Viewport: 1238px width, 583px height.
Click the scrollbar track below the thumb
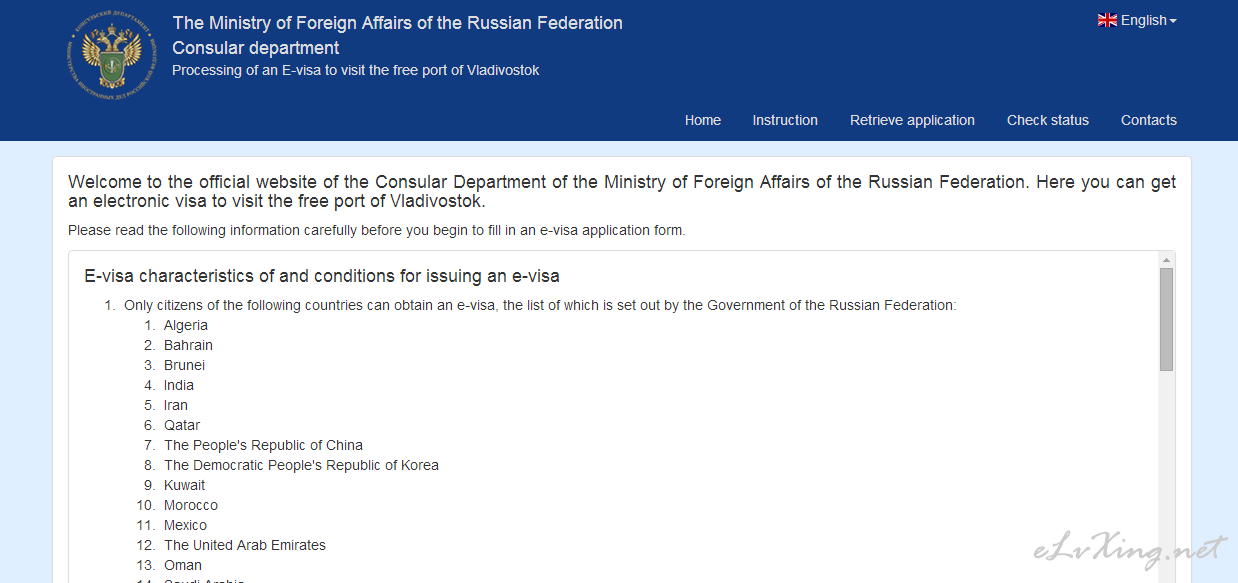pyautogui.click(x=1166, y=476)
